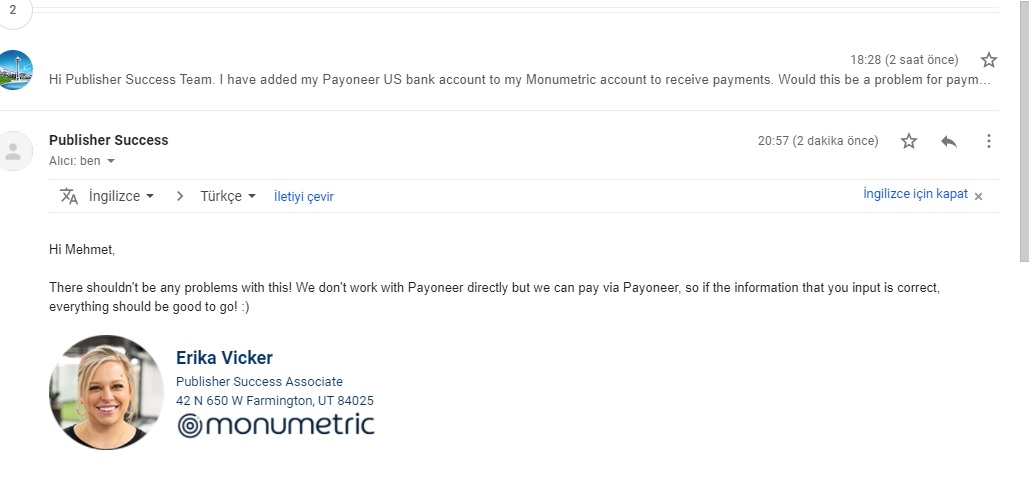Click the translate language icon

pyautogui.click(x=69, y=196)
